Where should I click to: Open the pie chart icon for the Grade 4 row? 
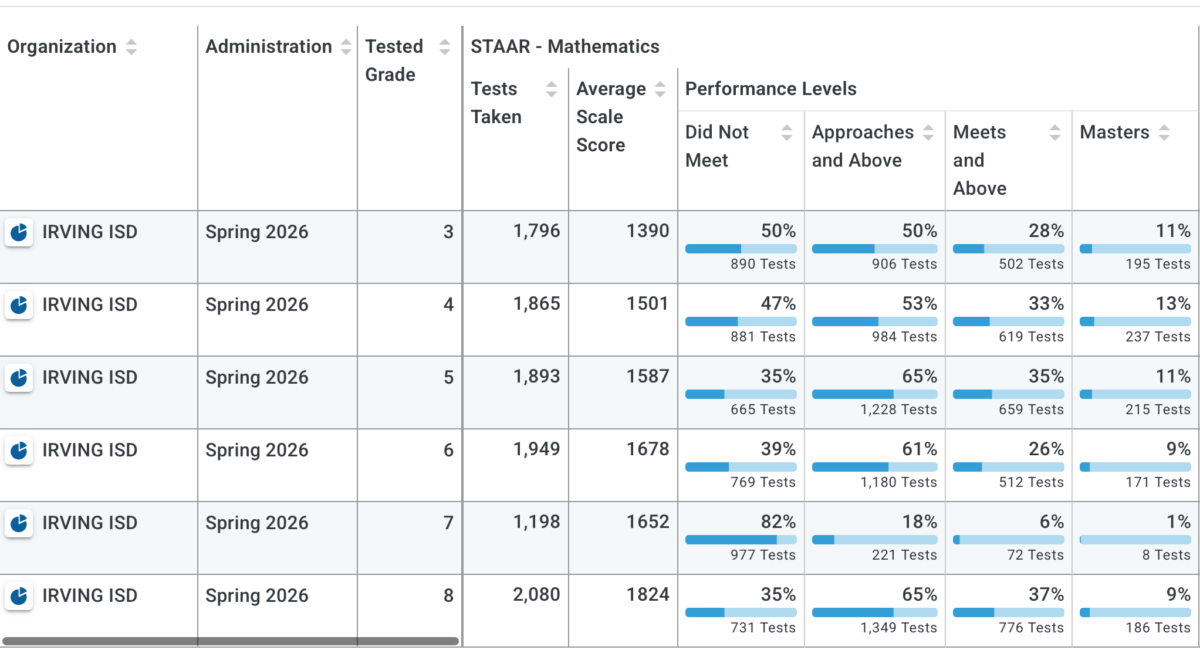18,305
